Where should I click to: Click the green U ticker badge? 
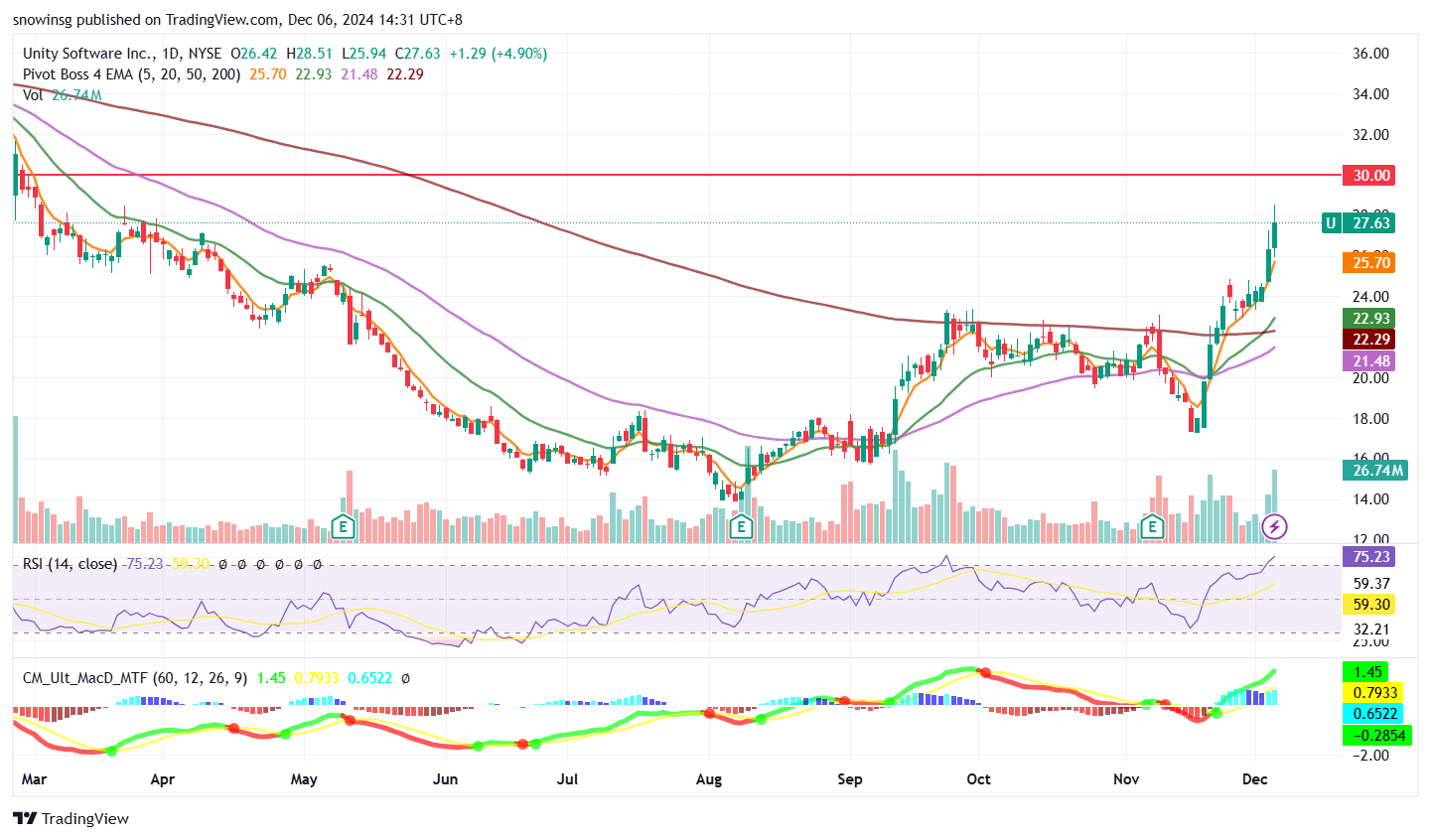(1331, 223)
